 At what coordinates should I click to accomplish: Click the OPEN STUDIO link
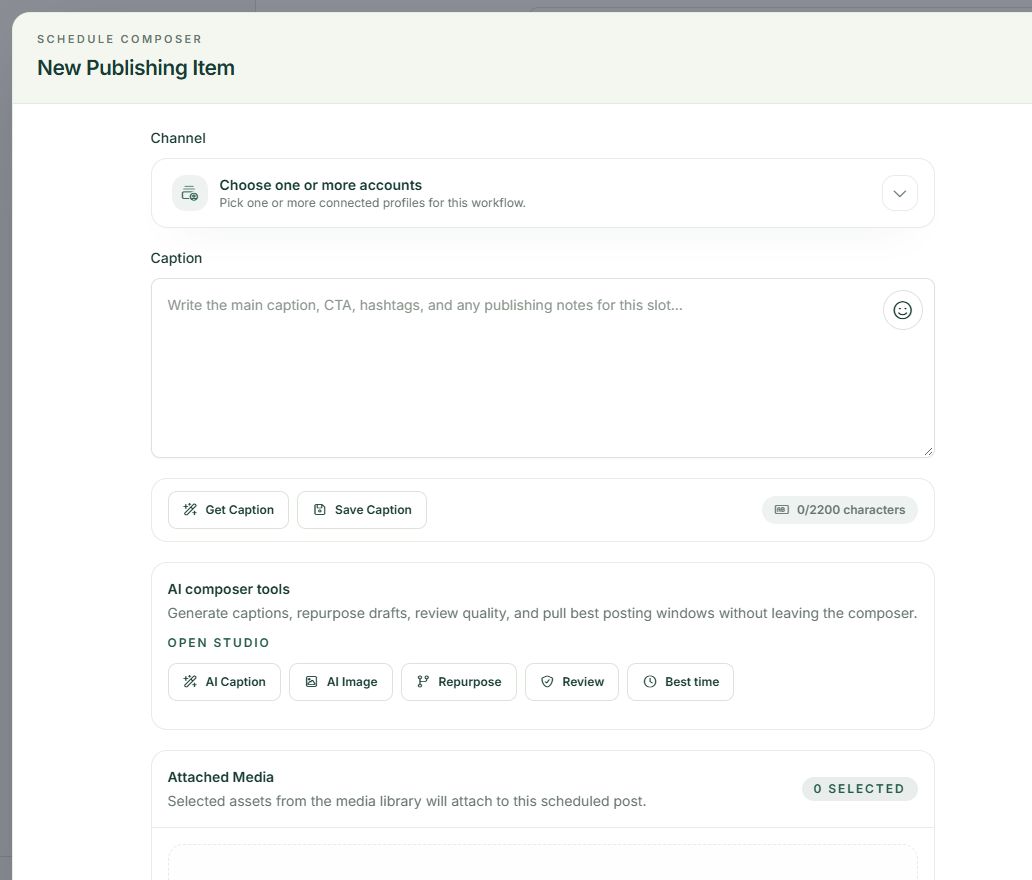(219, 642)
